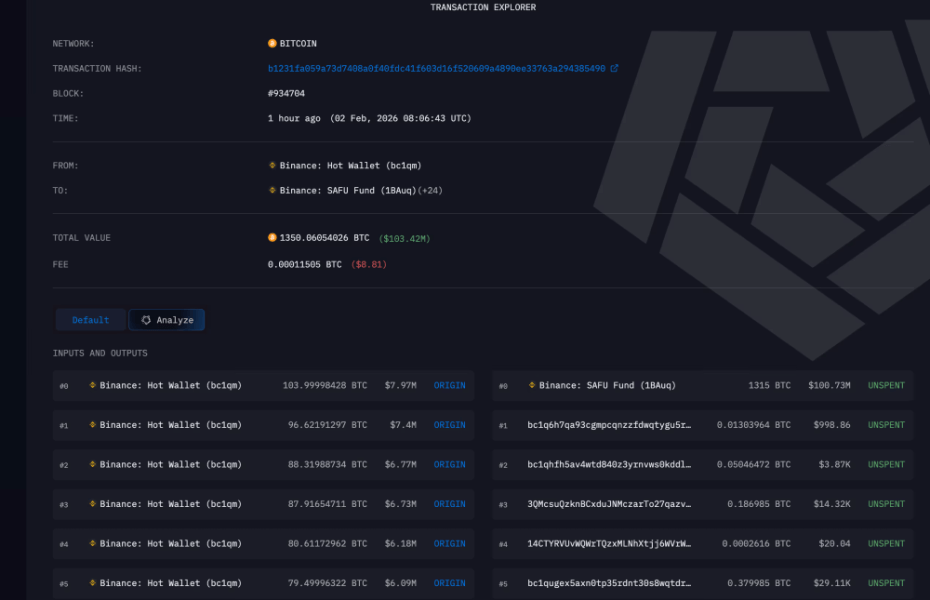
Task: Open Hot Wallet address in input #0 row
Action: tap(171, 385)
